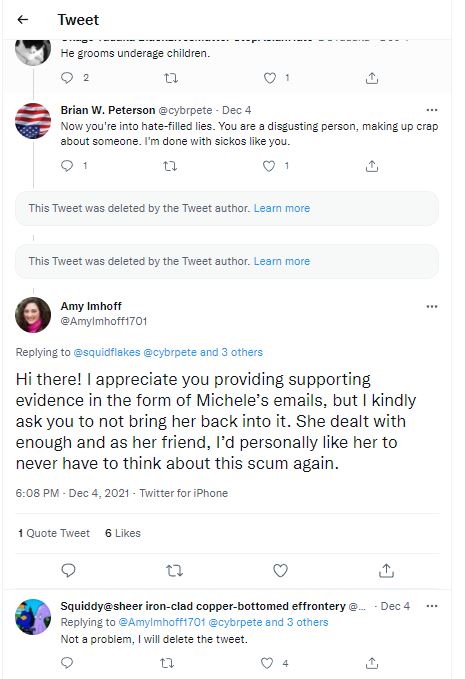Open @squidflakes mention in Replying to line

tap(107, 352)
